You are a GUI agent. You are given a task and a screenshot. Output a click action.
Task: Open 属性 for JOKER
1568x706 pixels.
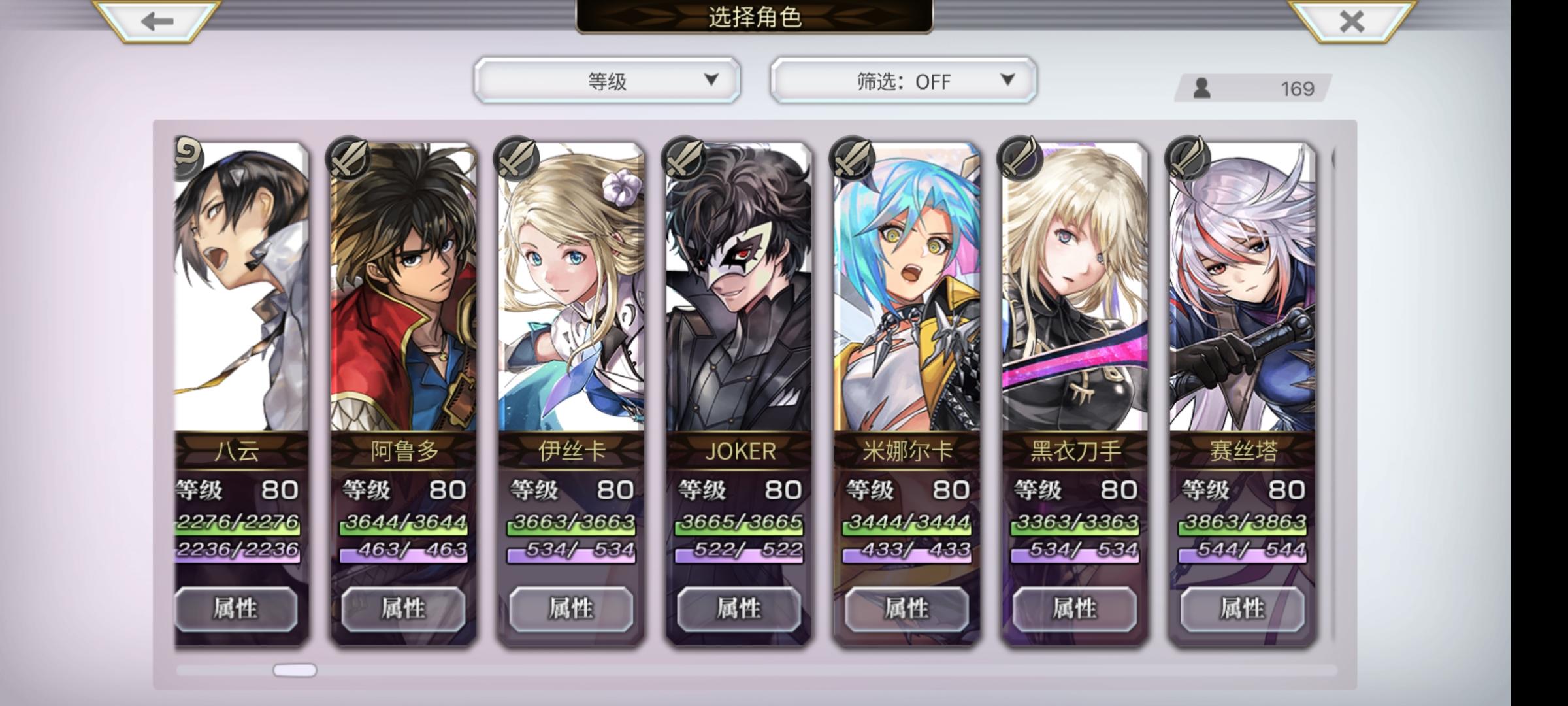739,609
